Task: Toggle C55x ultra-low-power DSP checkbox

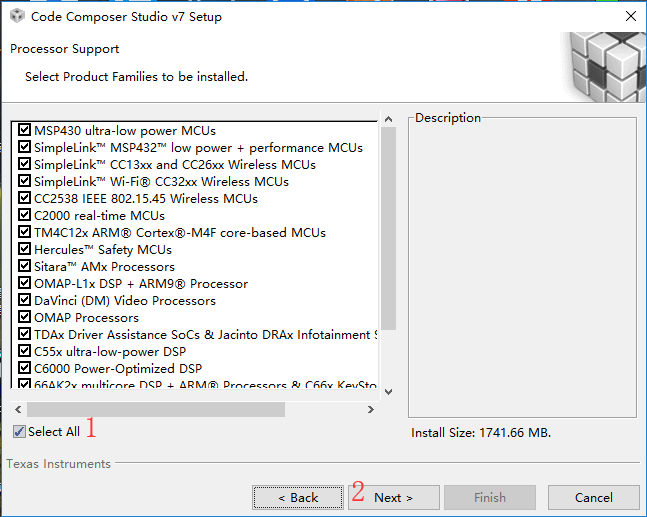Action: tap(24, 350)
